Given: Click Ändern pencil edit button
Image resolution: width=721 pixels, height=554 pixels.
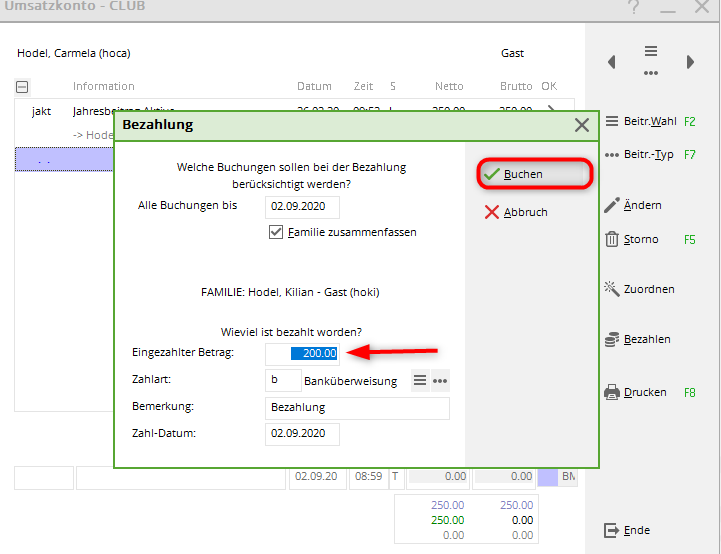Looking at the screenshot, I should coord(634,205).
